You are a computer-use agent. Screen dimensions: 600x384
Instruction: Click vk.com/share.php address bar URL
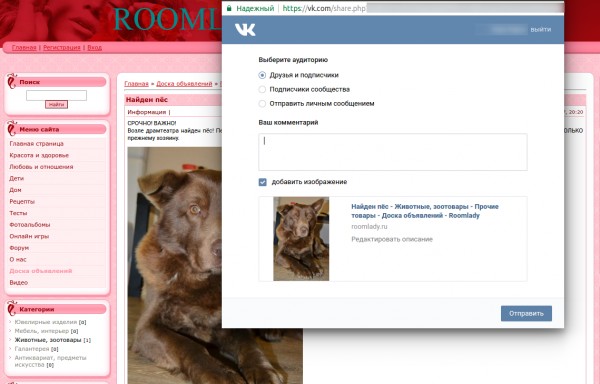pyautogui.click(x=324, y=8)
